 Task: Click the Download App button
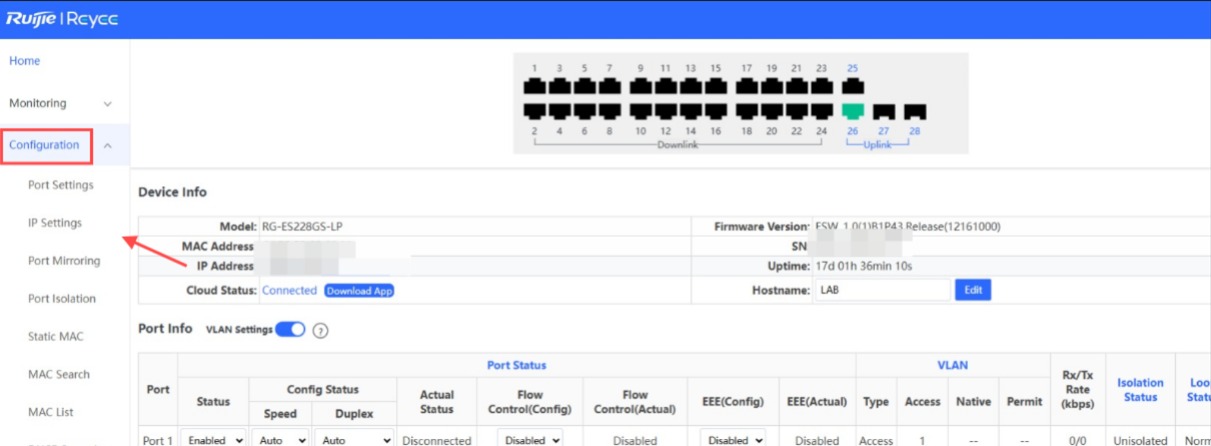pyautogui.click(x=358, y=290)
